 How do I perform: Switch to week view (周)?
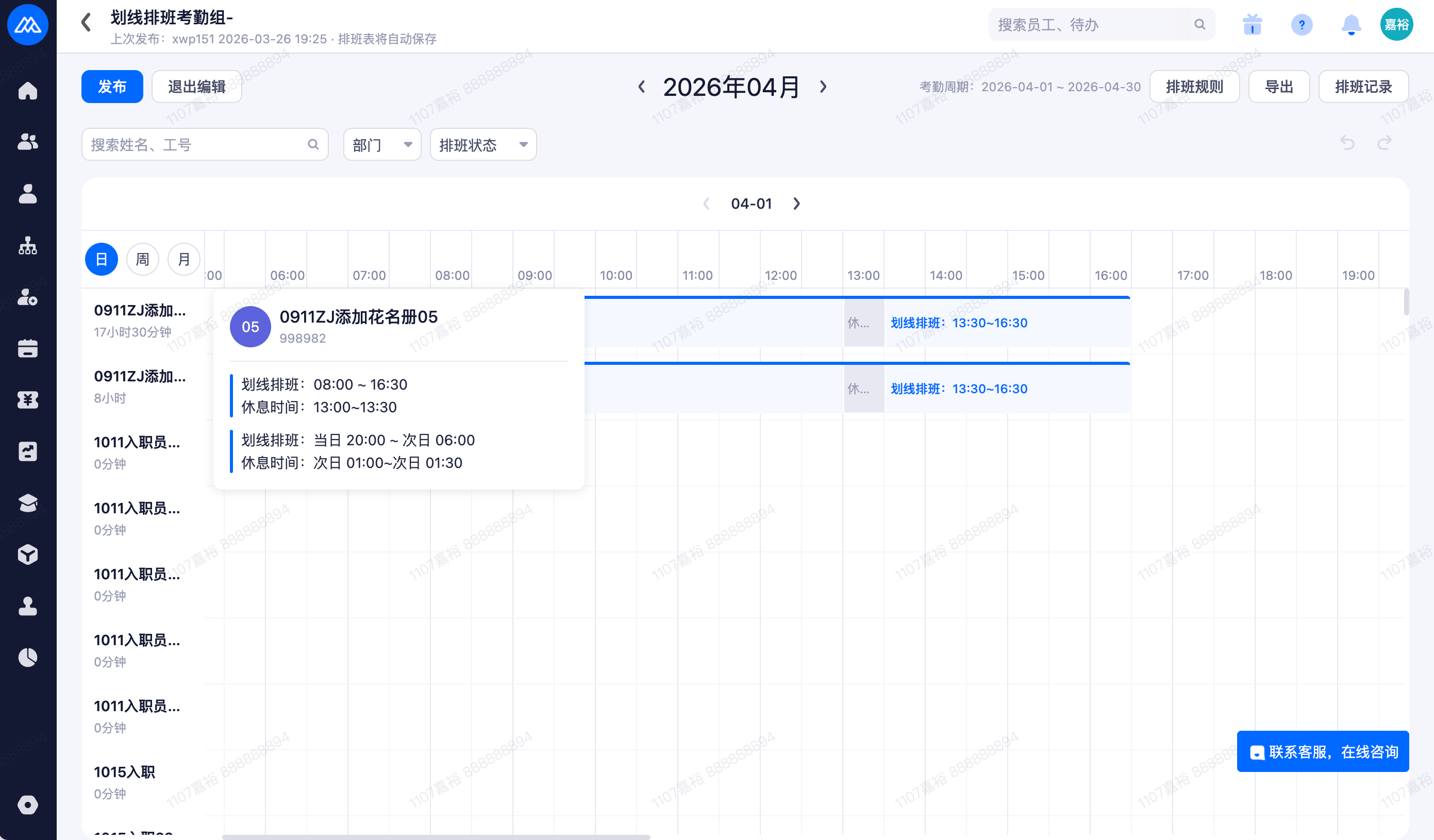pos(142,260)
